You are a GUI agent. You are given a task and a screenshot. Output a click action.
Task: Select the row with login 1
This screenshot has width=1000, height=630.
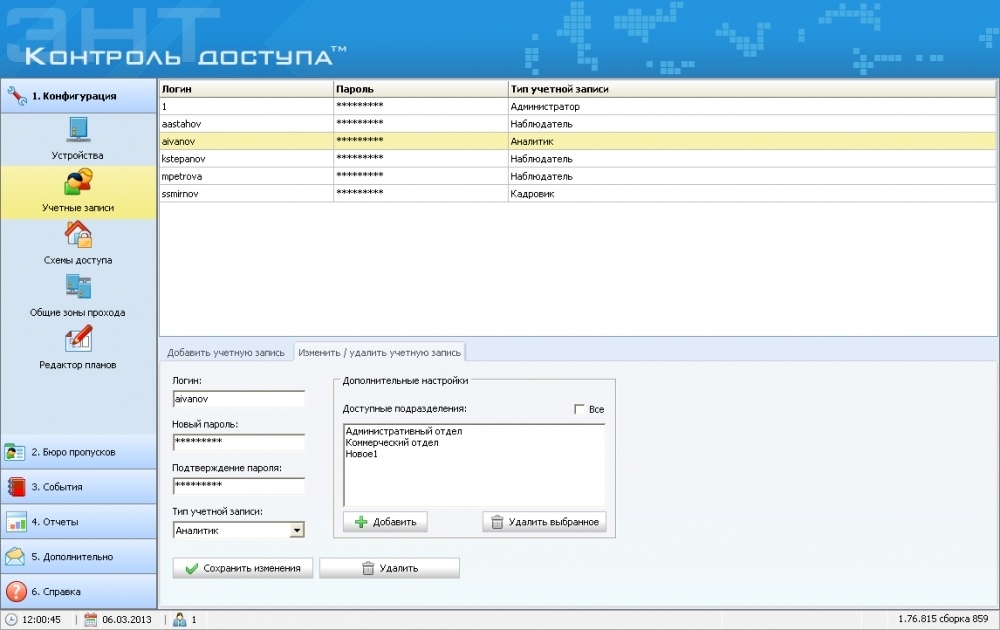pyautogui.click(x=577, y=106)
